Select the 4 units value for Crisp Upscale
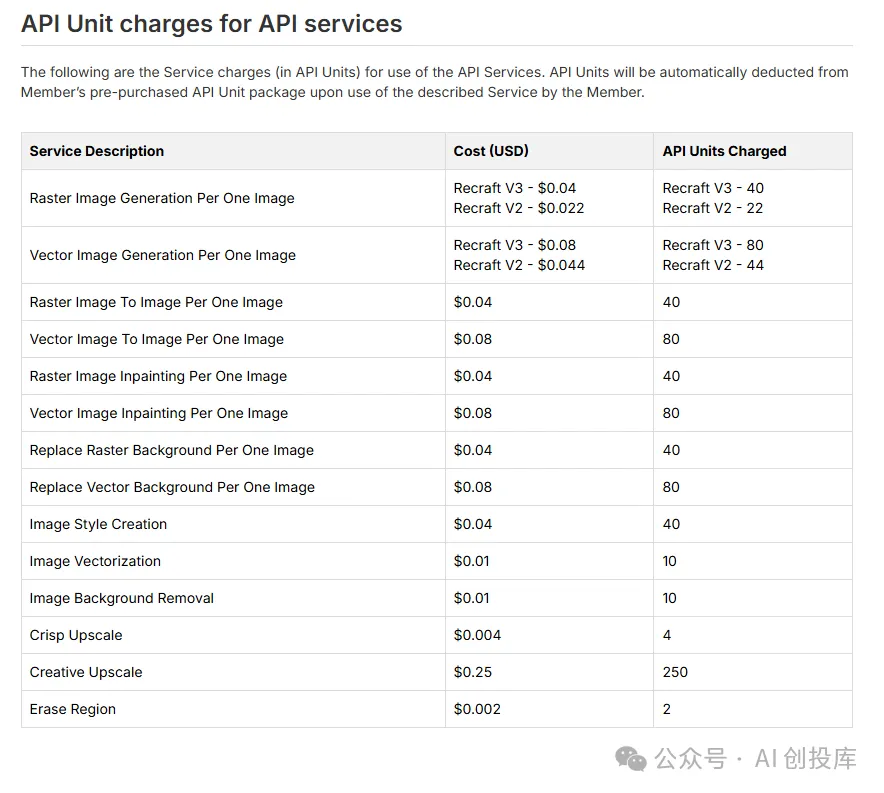The image size is (884, 793). (x=667, y=635)
